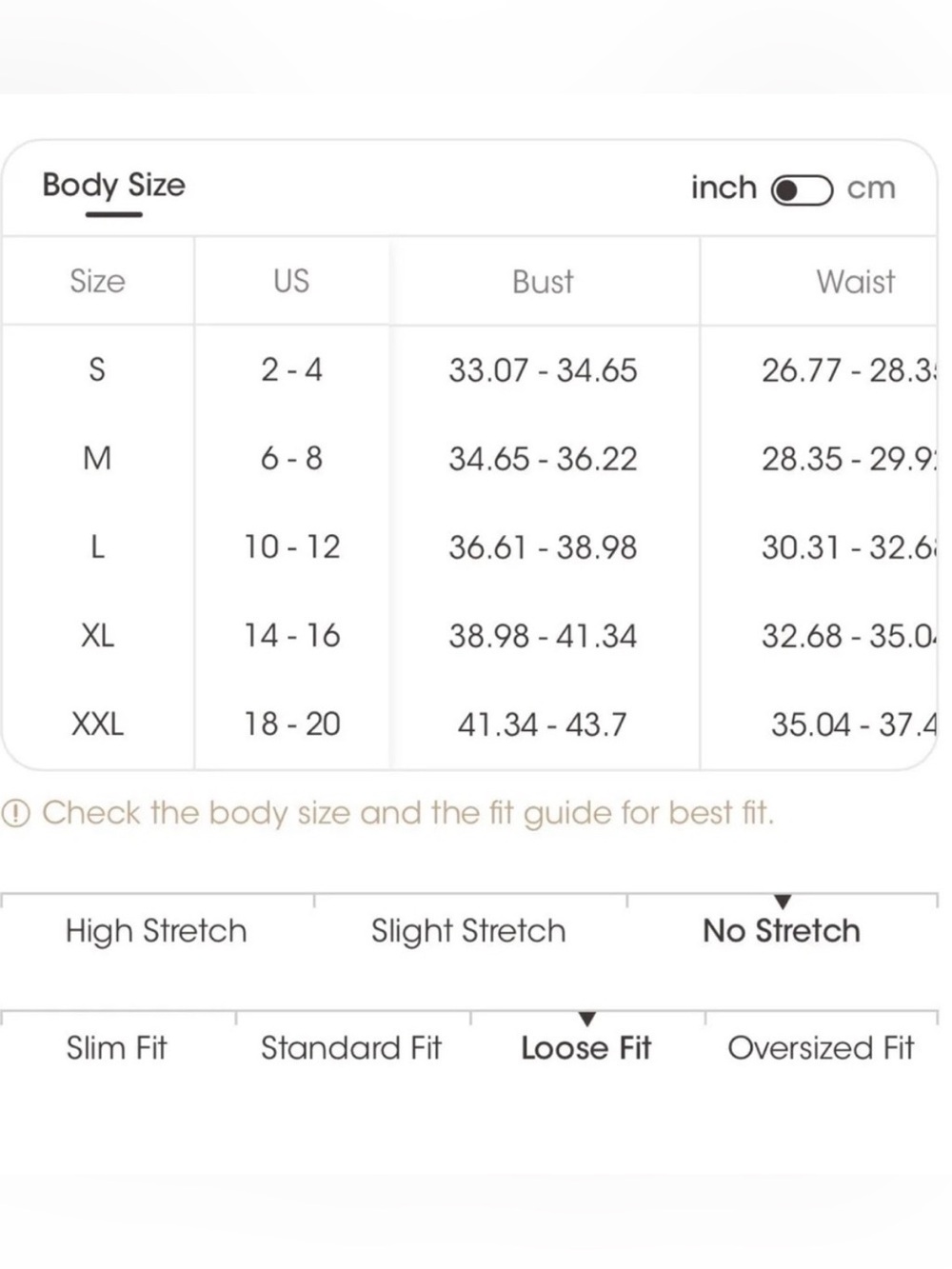The width and height of the screenshot is (952, 1269).
Task: Select Standard Fit option
Action: (x=351, y=1048)
